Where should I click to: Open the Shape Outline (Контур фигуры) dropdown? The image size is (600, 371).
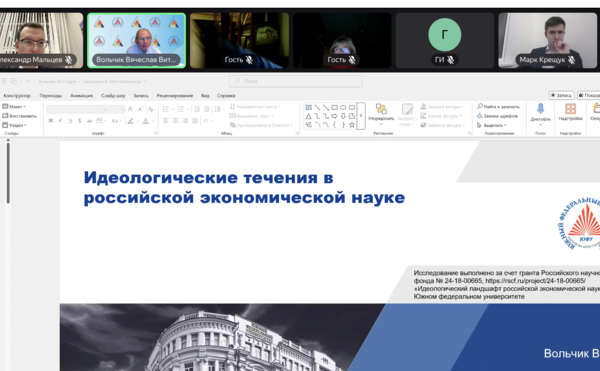[x=442, y=116]
